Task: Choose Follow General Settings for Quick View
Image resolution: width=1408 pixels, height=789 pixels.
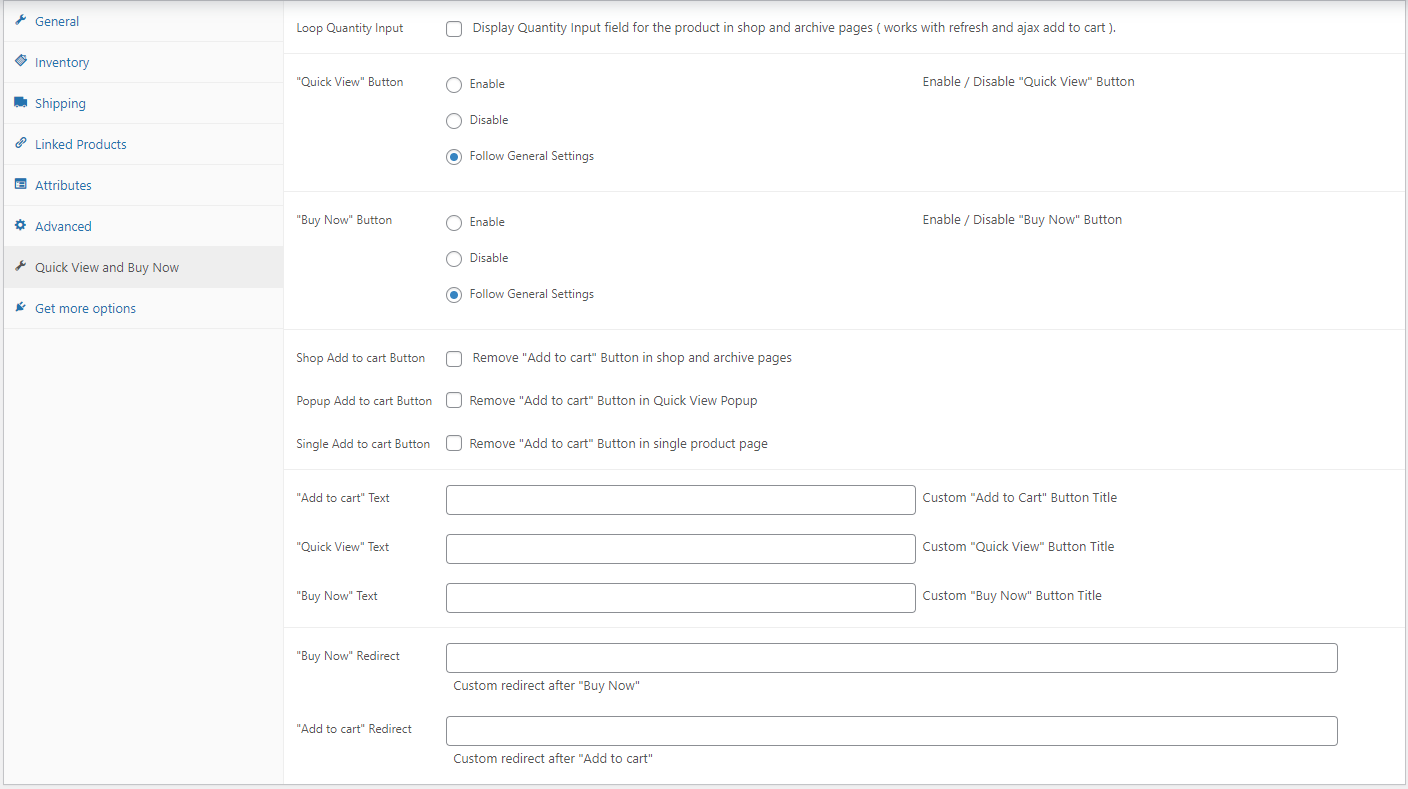Action: click(x=454, y=156)
